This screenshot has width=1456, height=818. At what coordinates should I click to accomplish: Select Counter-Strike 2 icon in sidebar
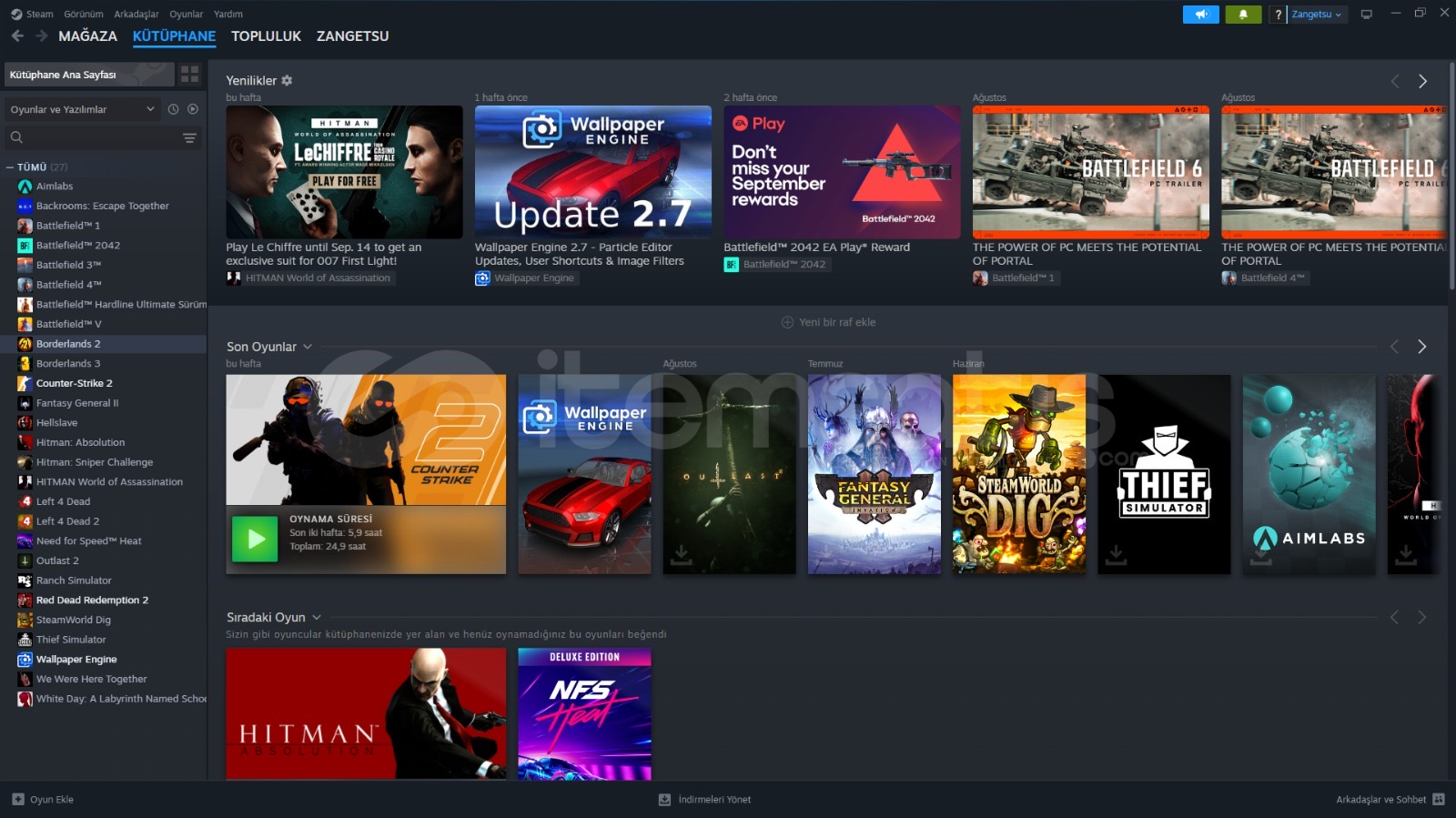coord(25,383)
